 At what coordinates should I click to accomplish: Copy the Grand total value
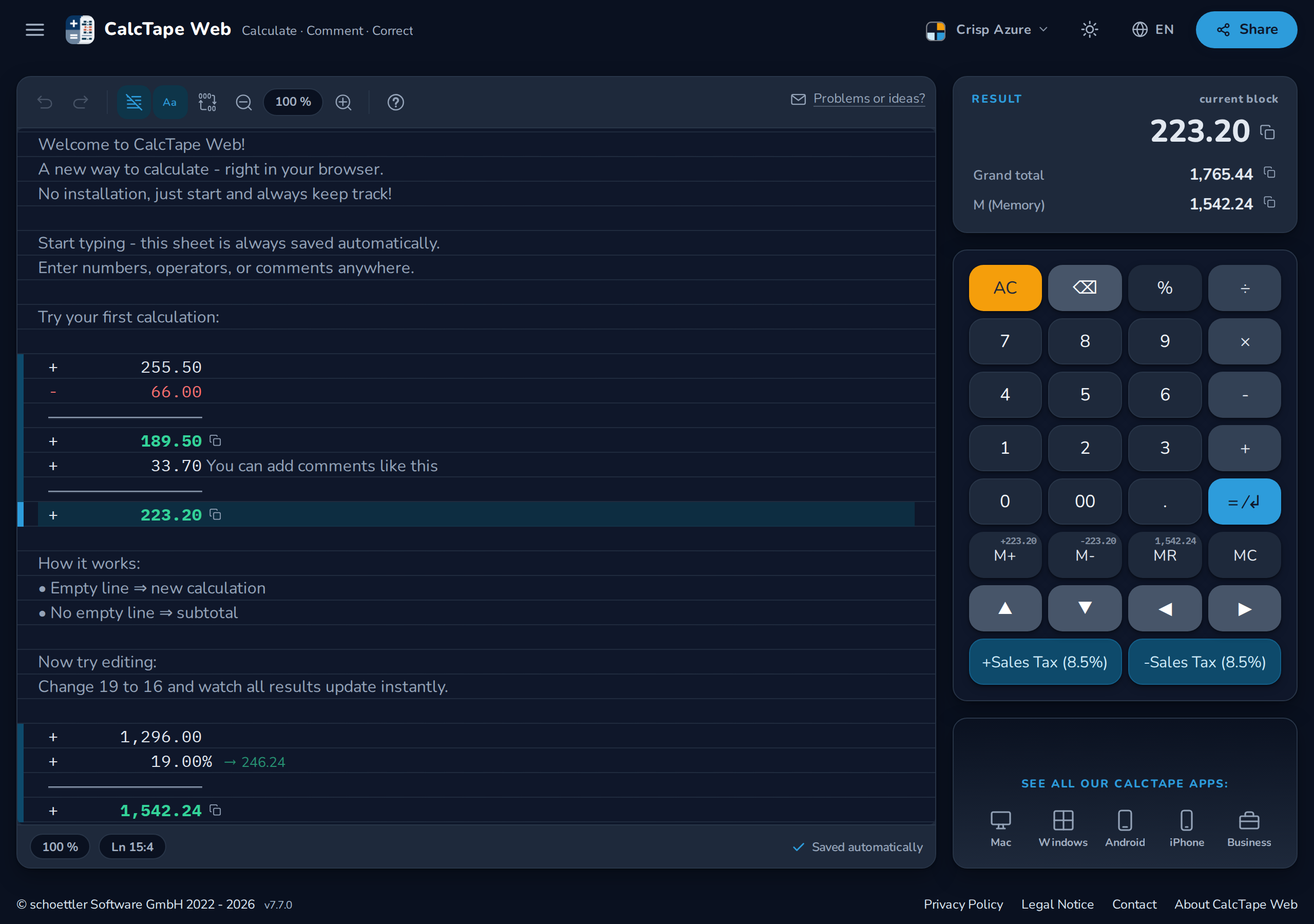(x=1269, y=173)
